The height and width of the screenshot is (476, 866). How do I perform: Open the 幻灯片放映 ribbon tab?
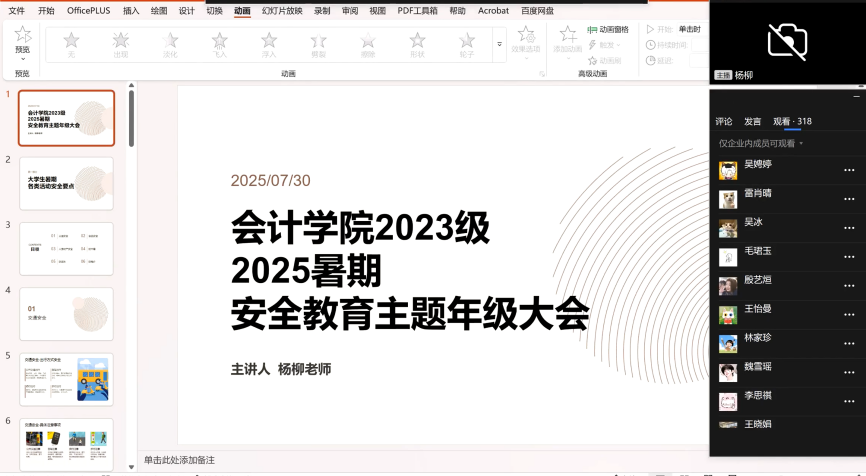(281, 10)
